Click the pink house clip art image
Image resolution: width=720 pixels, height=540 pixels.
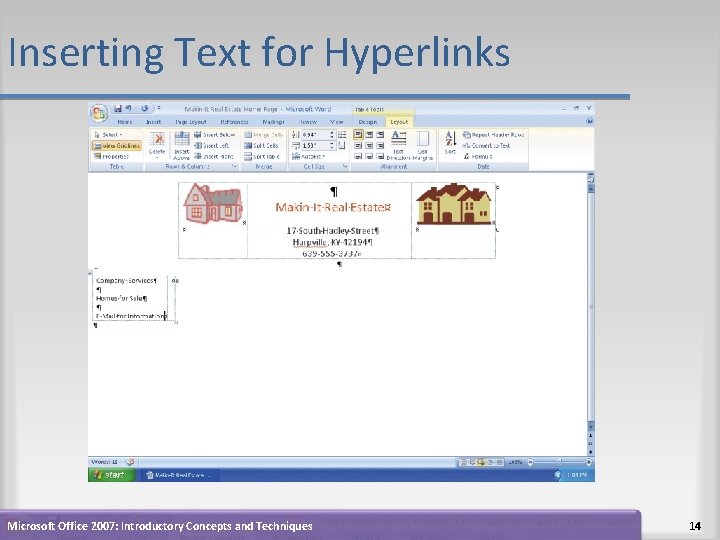click(213, 203)
